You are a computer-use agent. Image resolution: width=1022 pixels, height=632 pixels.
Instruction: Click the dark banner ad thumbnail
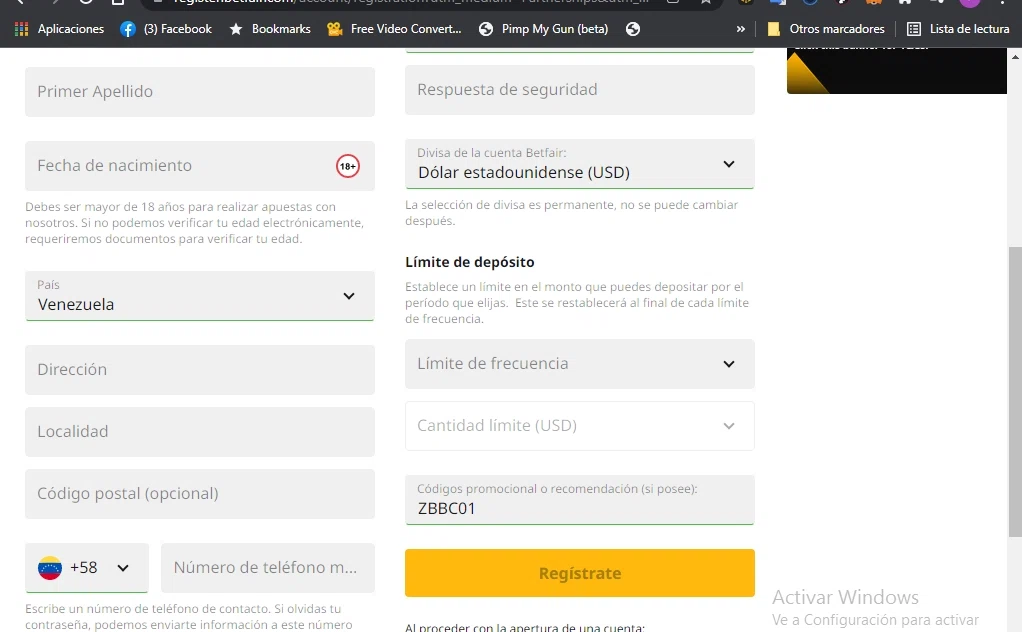[897, 71]
